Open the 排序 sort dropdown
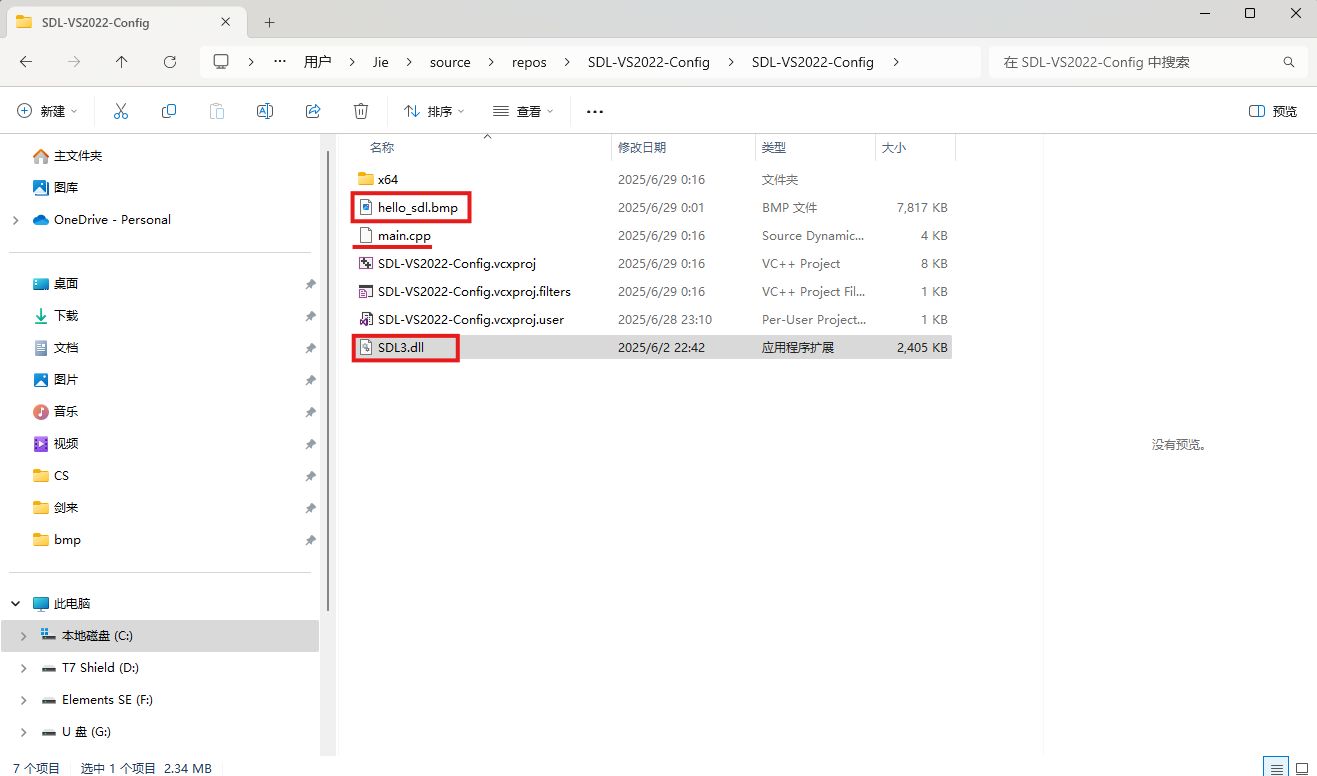 coord(432,111)
